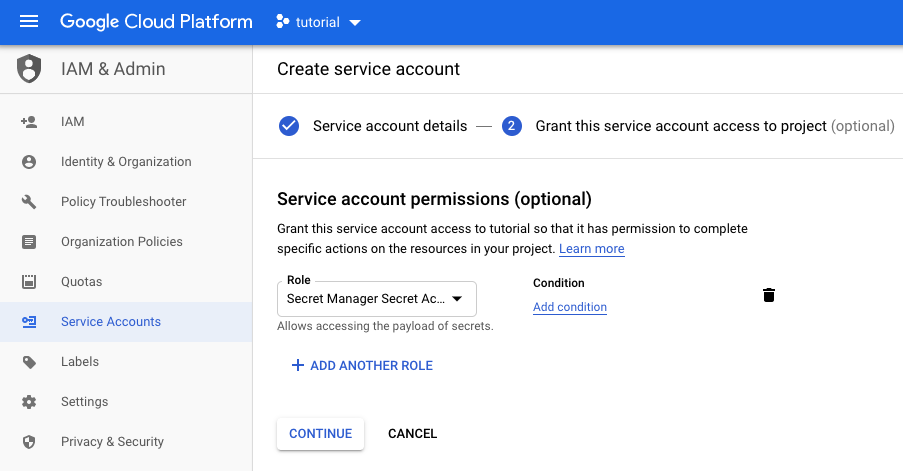Click the Organization Policies document icon

tap(29, 242)
